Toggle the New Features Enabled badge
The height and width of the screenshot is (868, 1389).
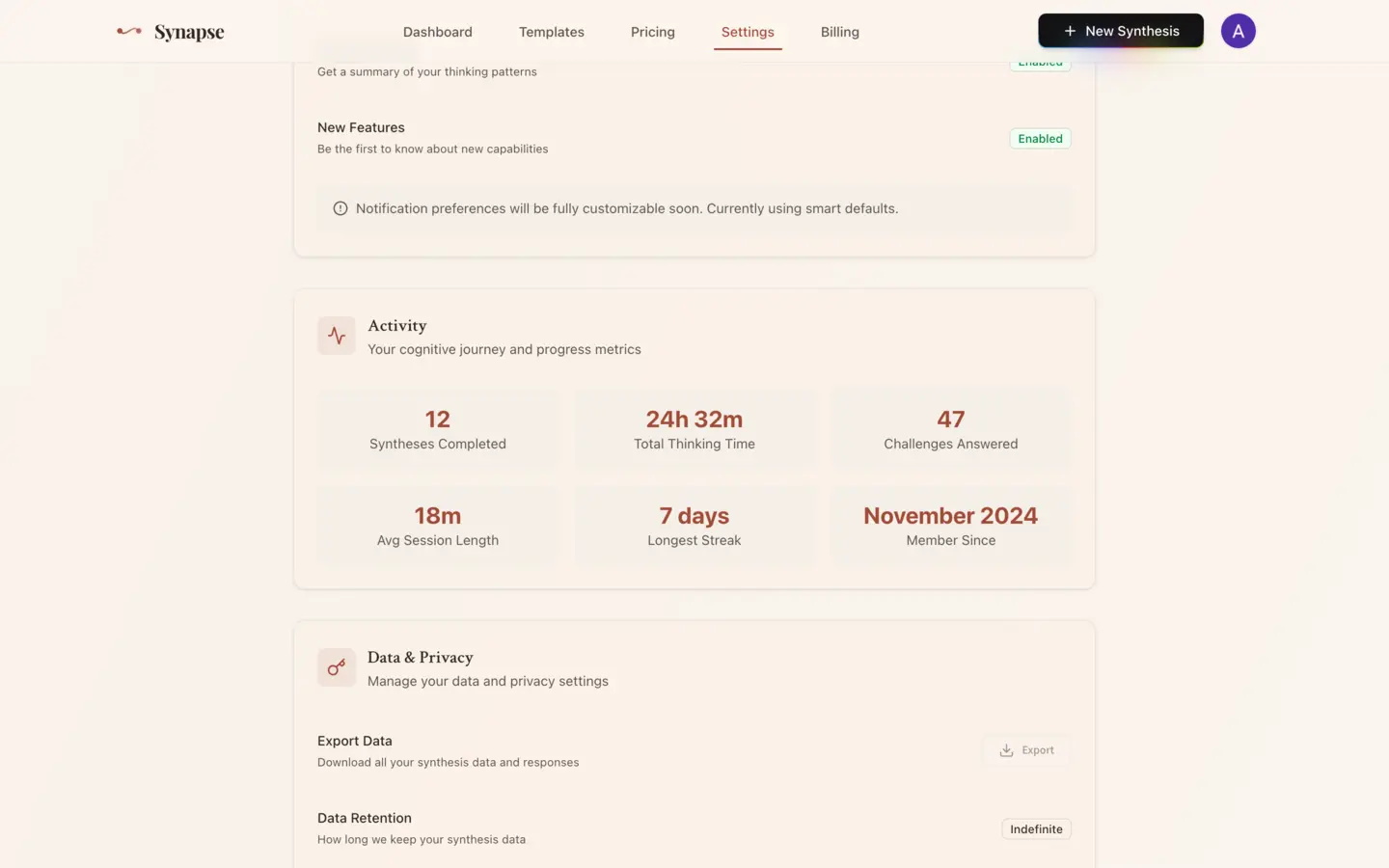tap(1040, 139)
